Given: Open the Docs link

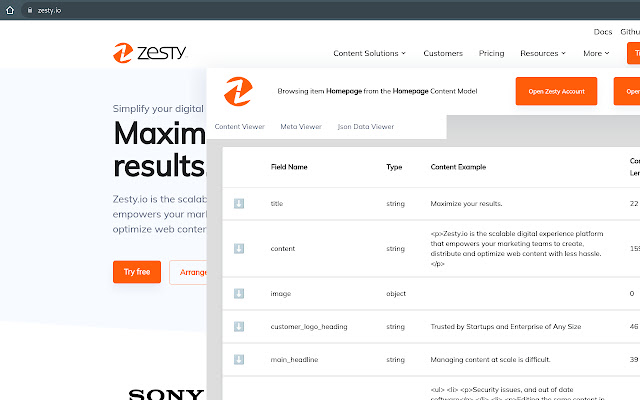Looking at the screenshot, I should 603,32.
